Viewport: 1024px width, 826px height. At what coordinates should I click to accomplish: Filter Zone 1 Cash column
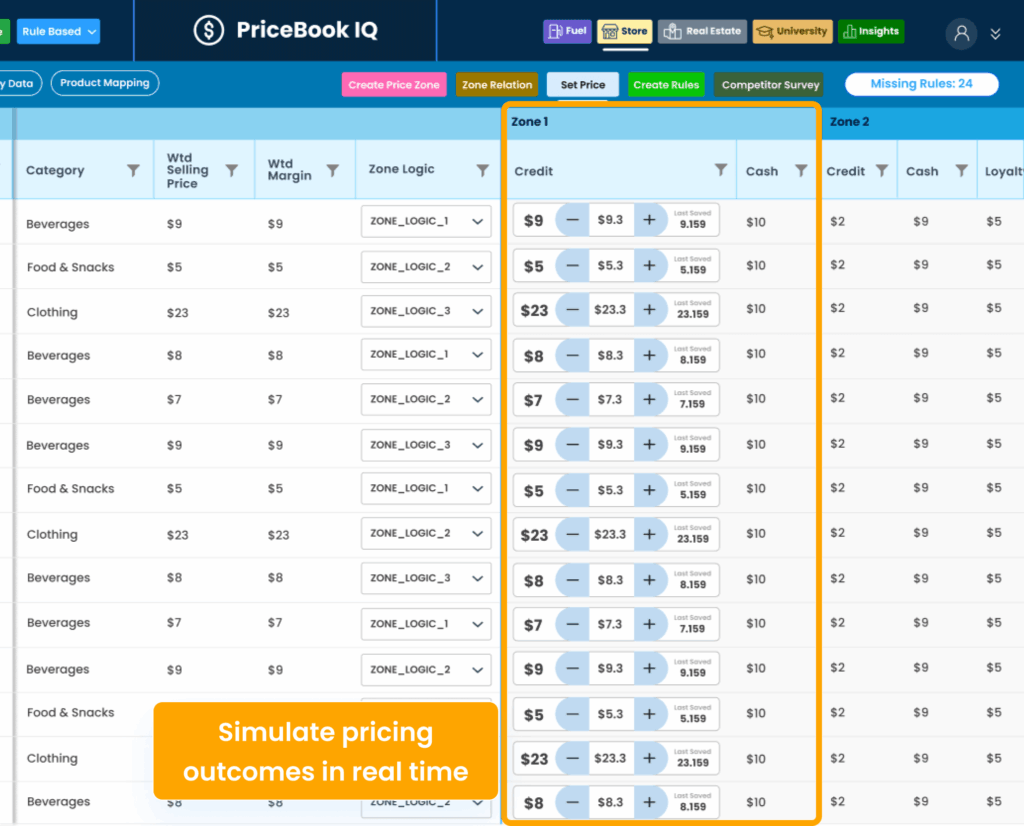(801, 171)
